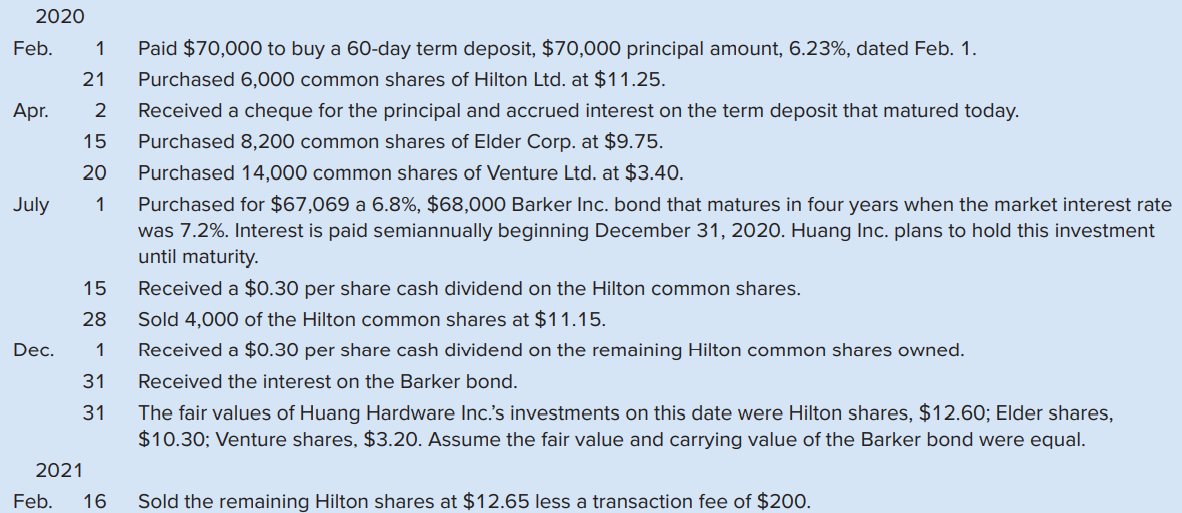Click the 'until maturity.' line
Image resolution: width=1182 pixels, height=513 pixels.
[198, 258]
